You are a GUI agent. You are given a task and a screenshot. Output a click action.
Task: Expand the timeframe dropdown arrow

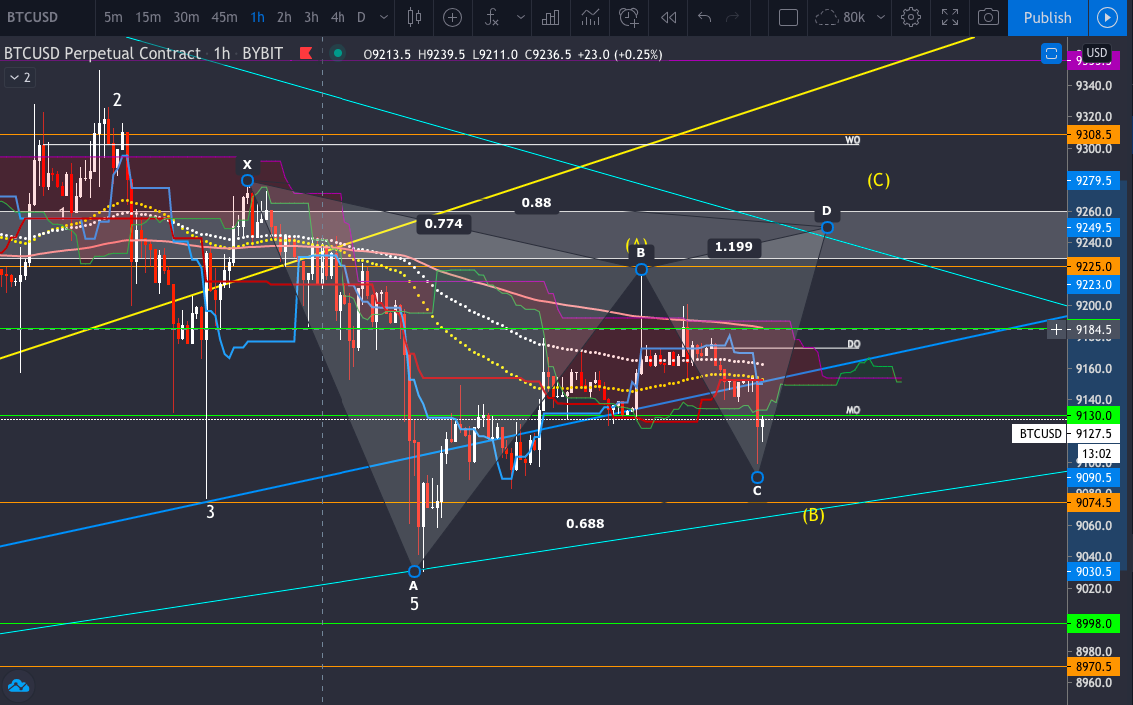point(384,17)
